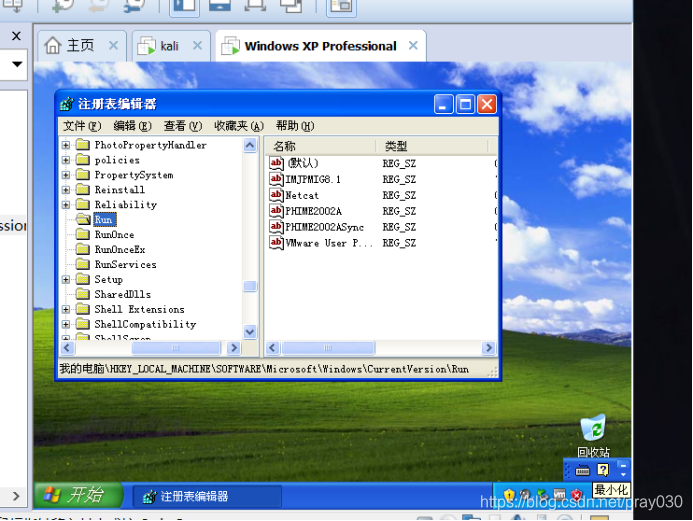
Task: Click the Reliability folder icon
Action: pos(83,204)
